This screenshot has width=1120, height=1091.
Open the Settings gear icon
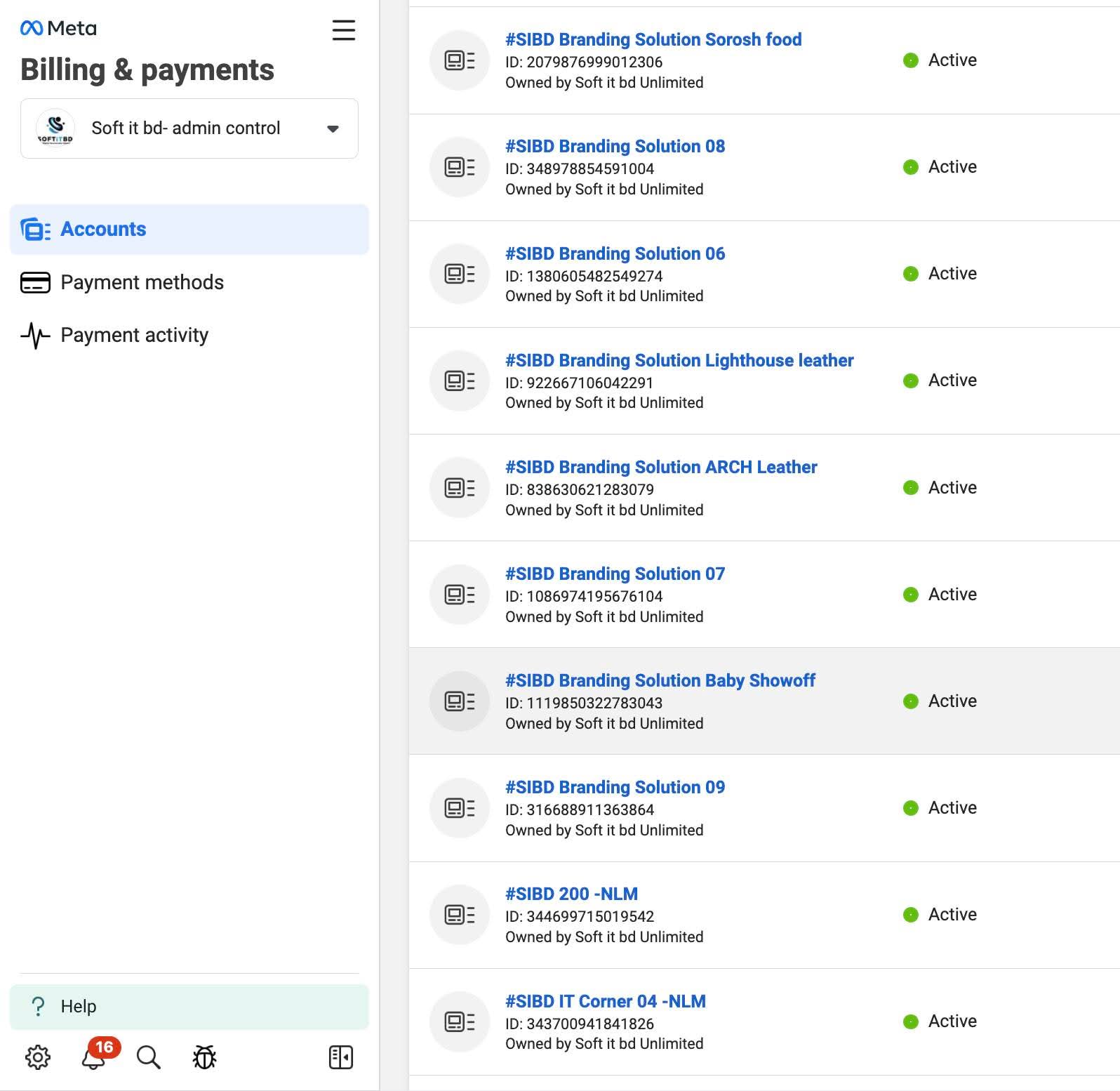pos(38,1057)
